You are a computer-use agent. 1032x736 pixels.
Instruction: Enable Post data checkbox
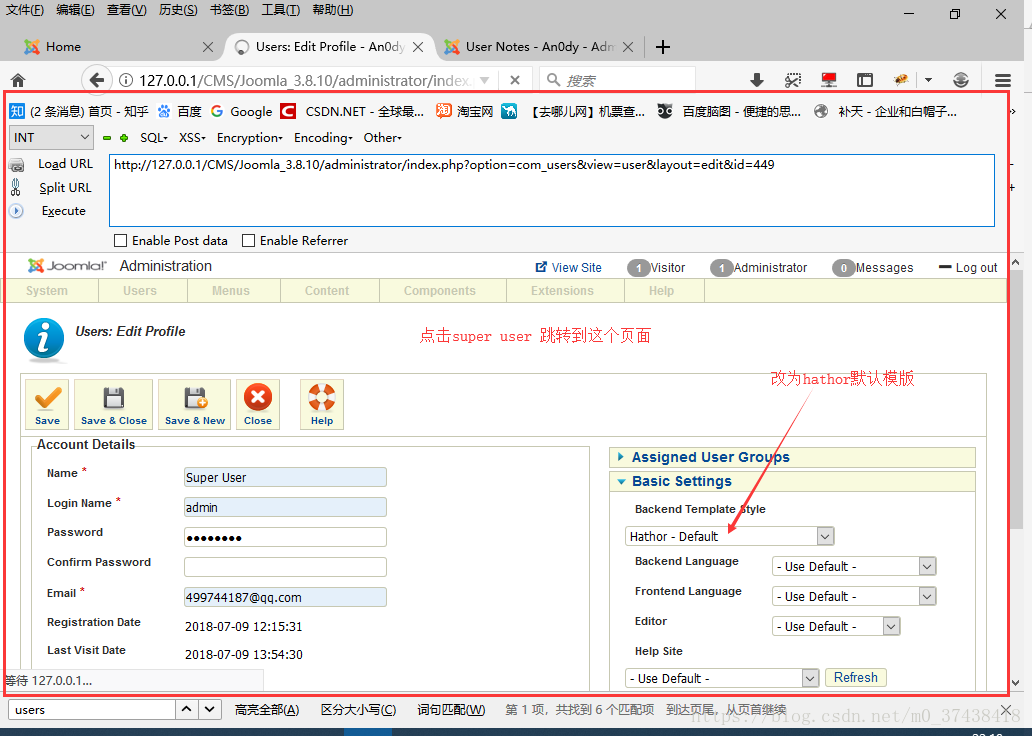click(x=120, y=241)
